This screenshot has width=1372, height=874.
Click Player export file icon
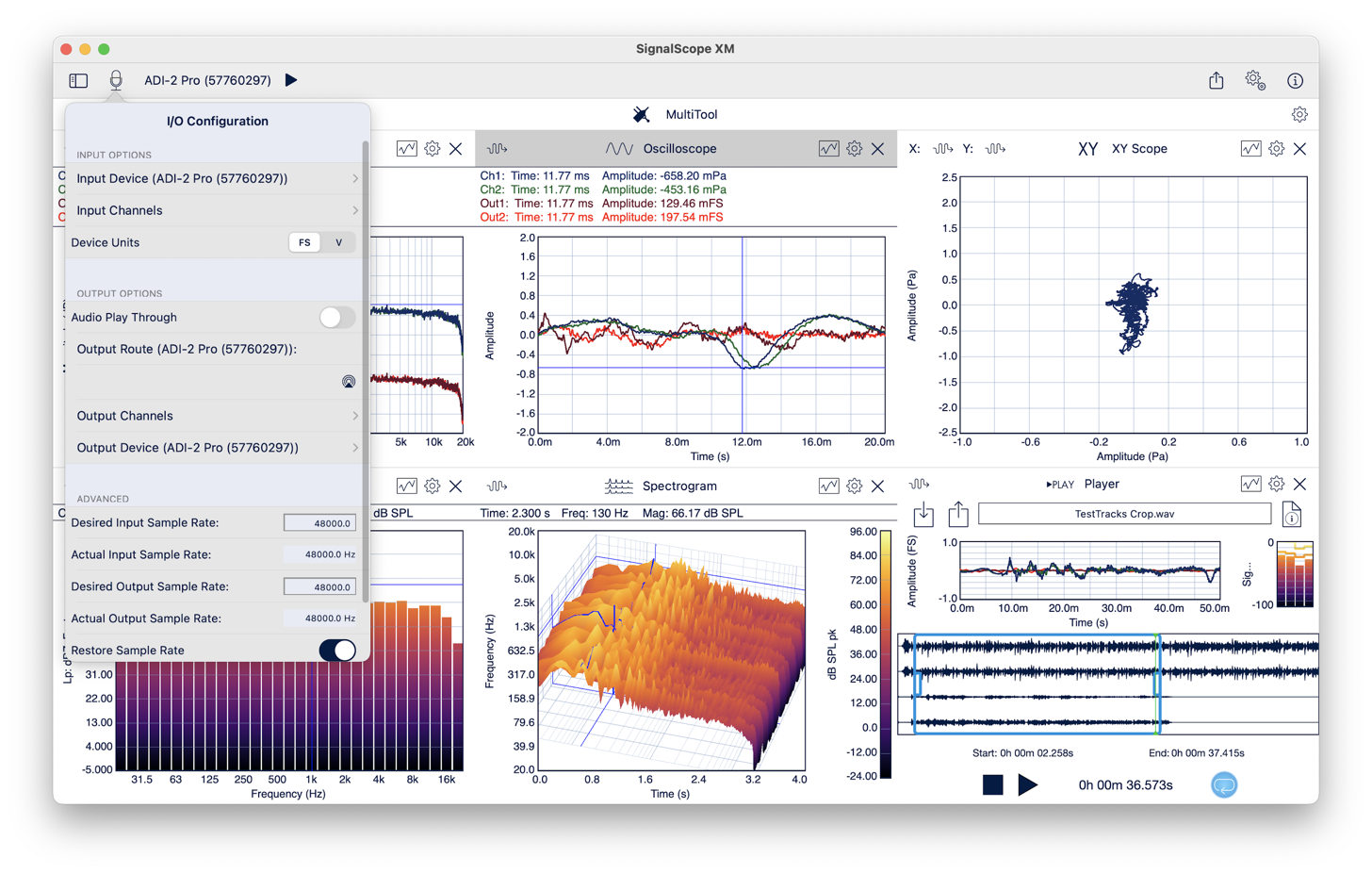pos(958,513)
